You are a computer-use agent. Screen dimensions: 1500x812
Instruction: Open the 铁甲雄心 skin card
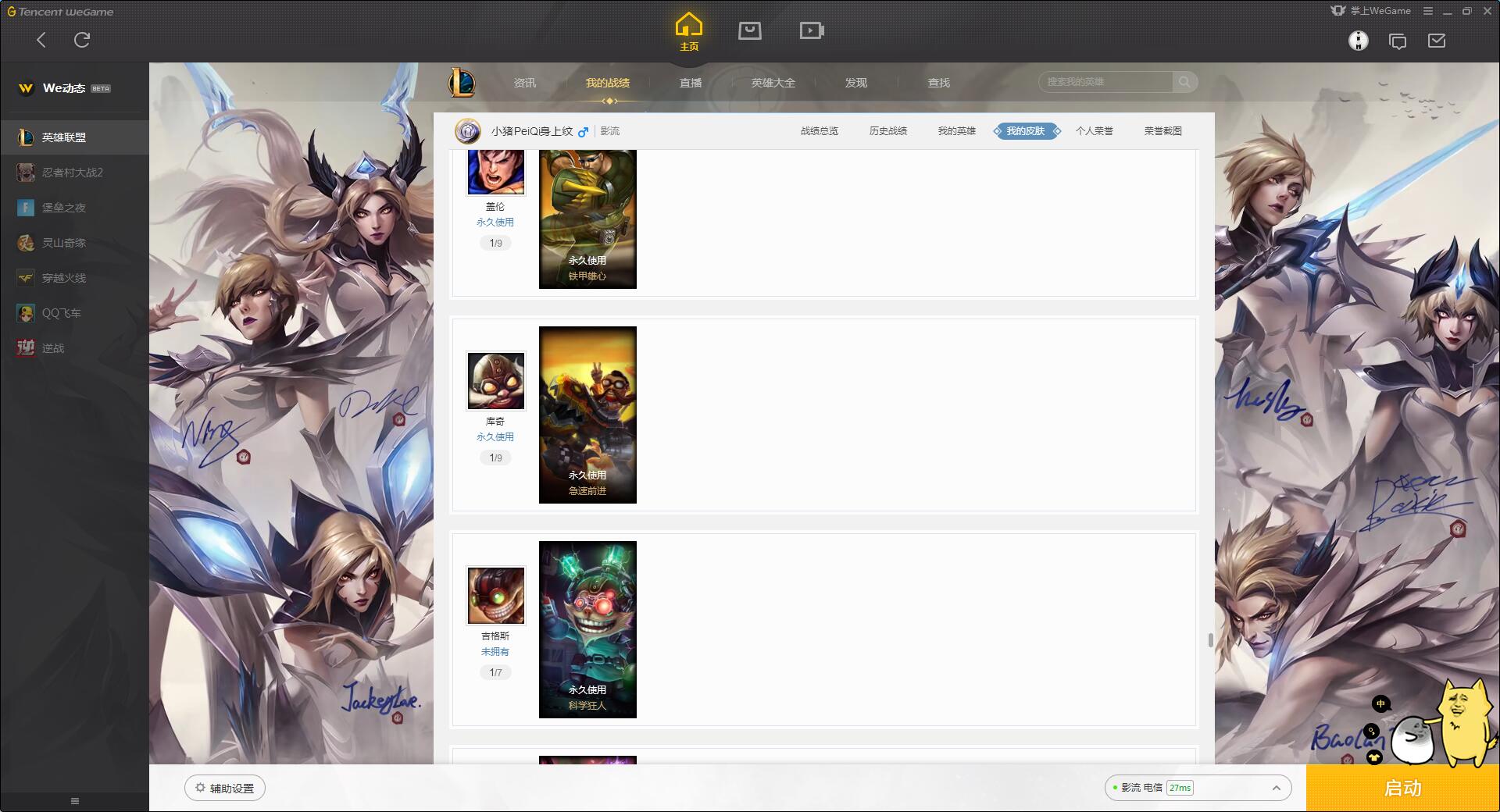[x=587, y=219]
